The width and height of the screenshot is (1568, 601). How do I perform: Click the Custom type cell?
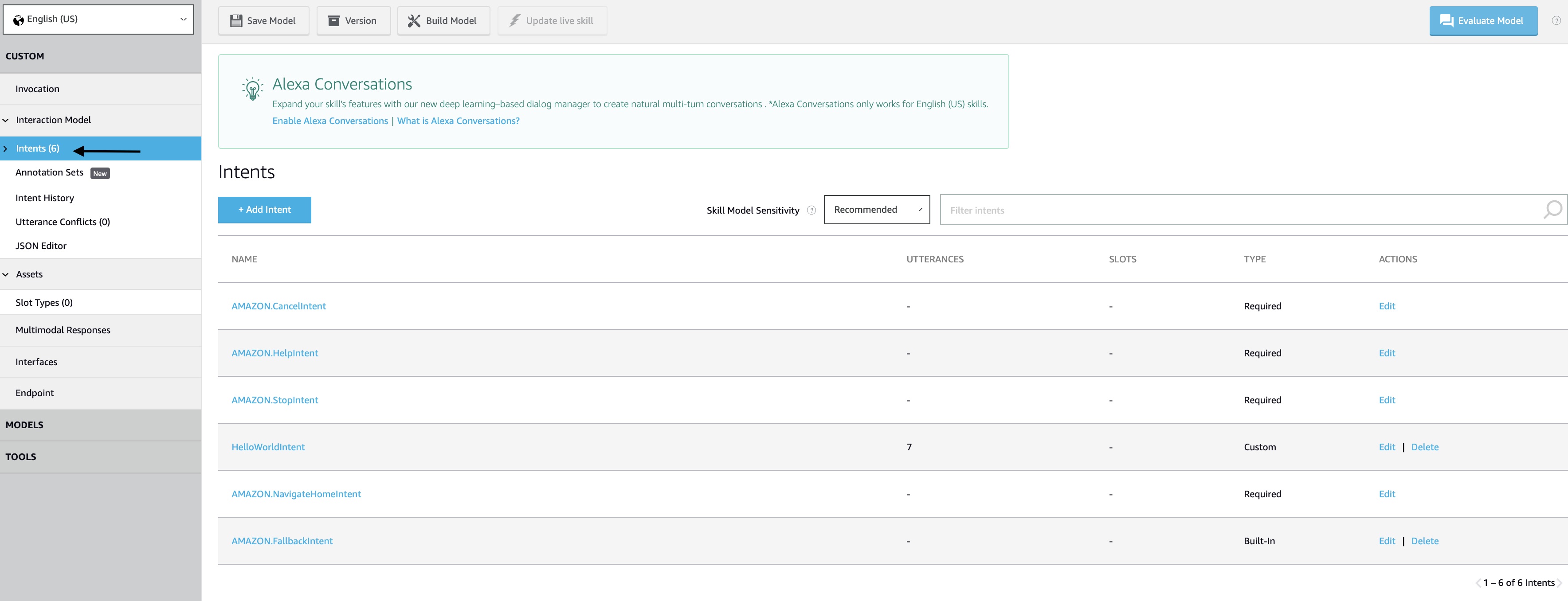(1259, 447)
